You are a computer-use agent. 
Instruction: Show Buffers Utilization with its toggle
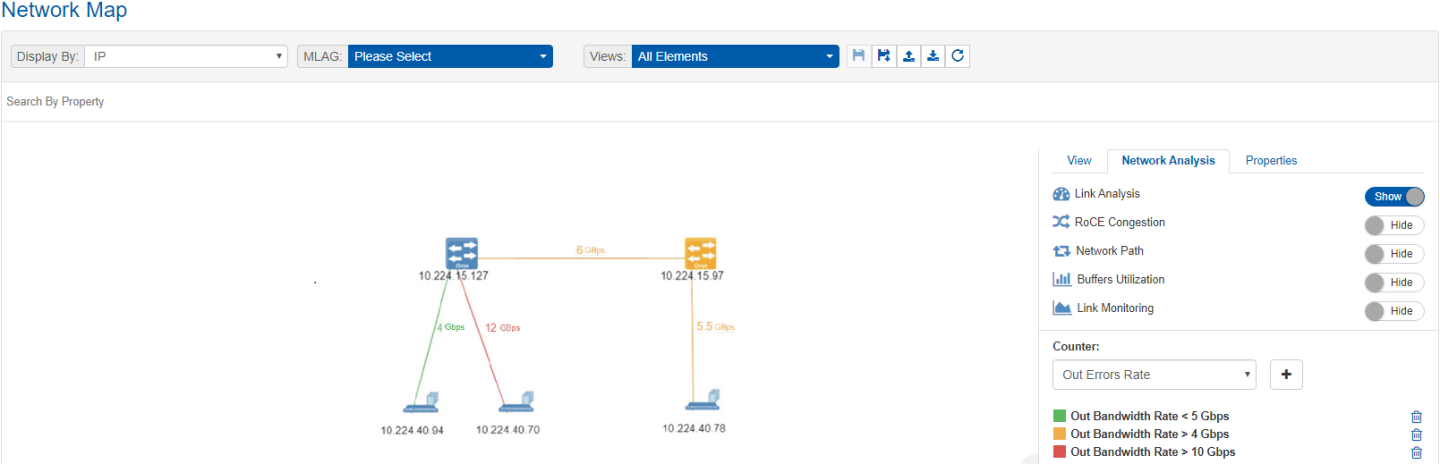point(1394,282)
